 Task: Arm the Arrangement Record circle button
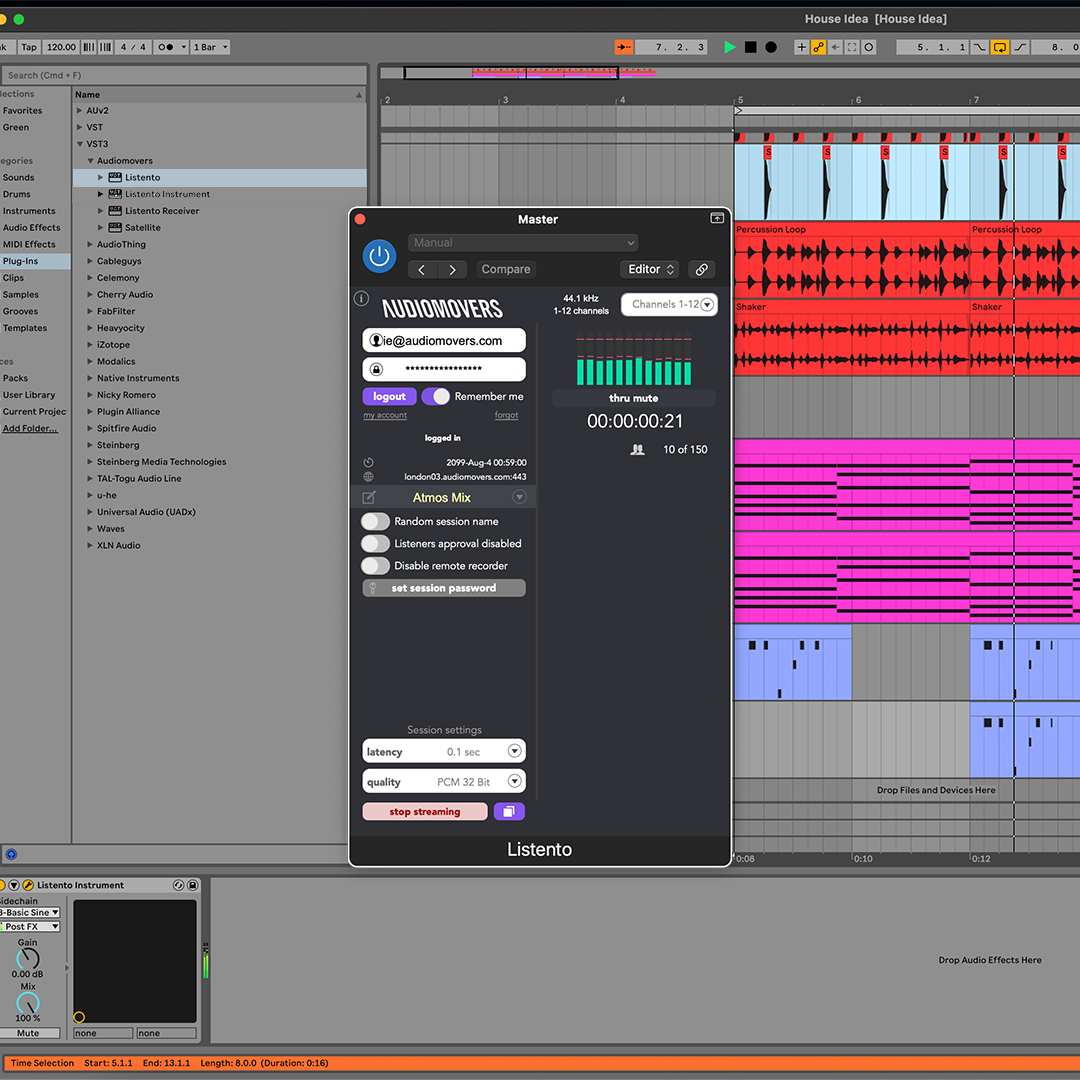click(x=771, y=47)
